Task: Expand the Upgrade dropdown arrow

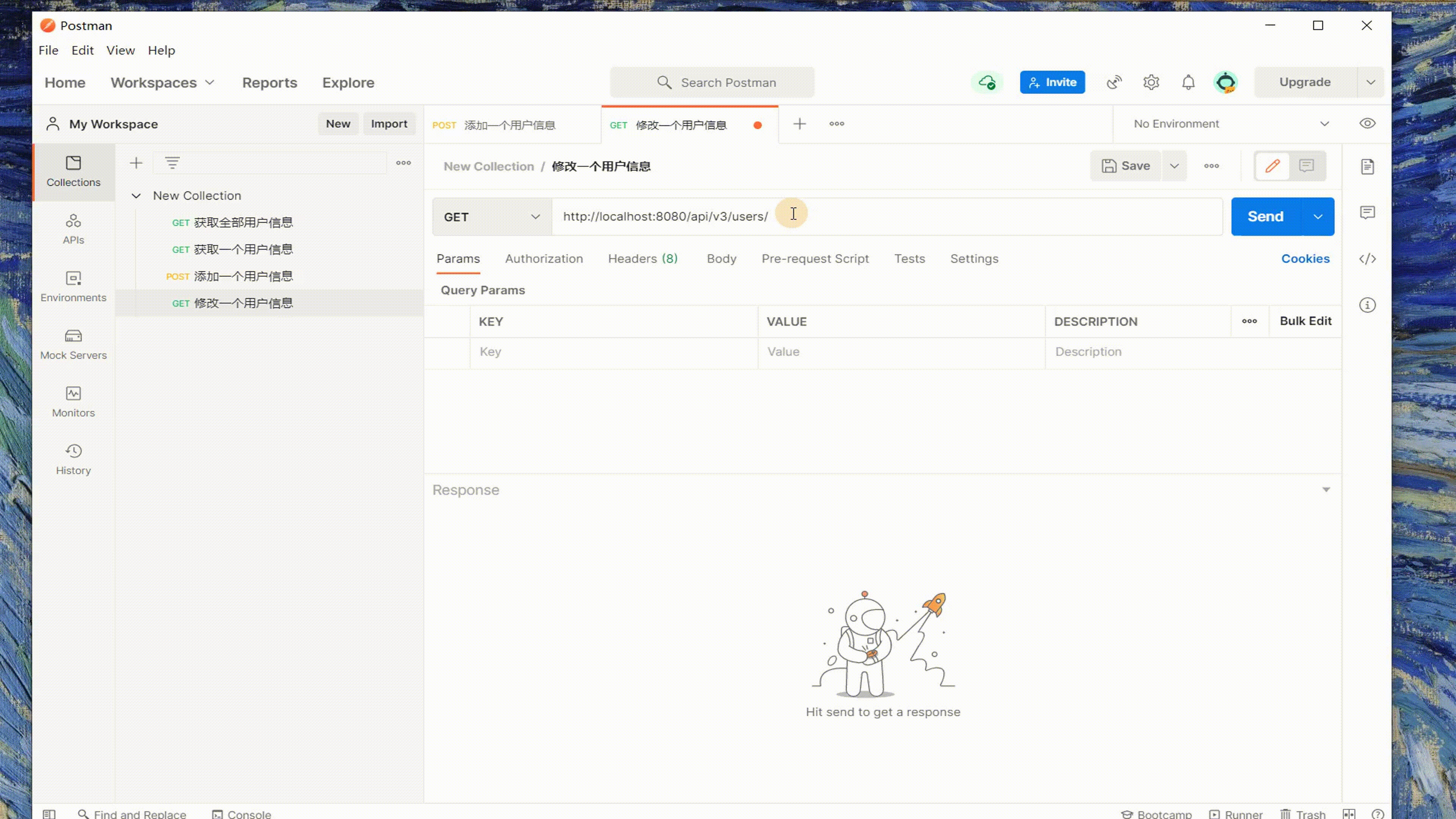Action: click(x=1371, y=83)
